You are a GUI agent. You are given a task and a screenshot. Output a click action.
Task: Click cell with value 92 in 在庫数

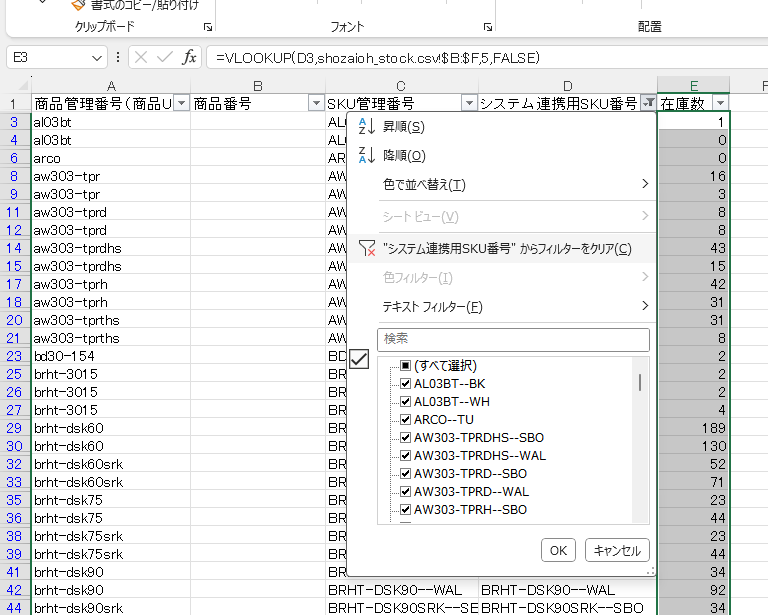(694, 590)
